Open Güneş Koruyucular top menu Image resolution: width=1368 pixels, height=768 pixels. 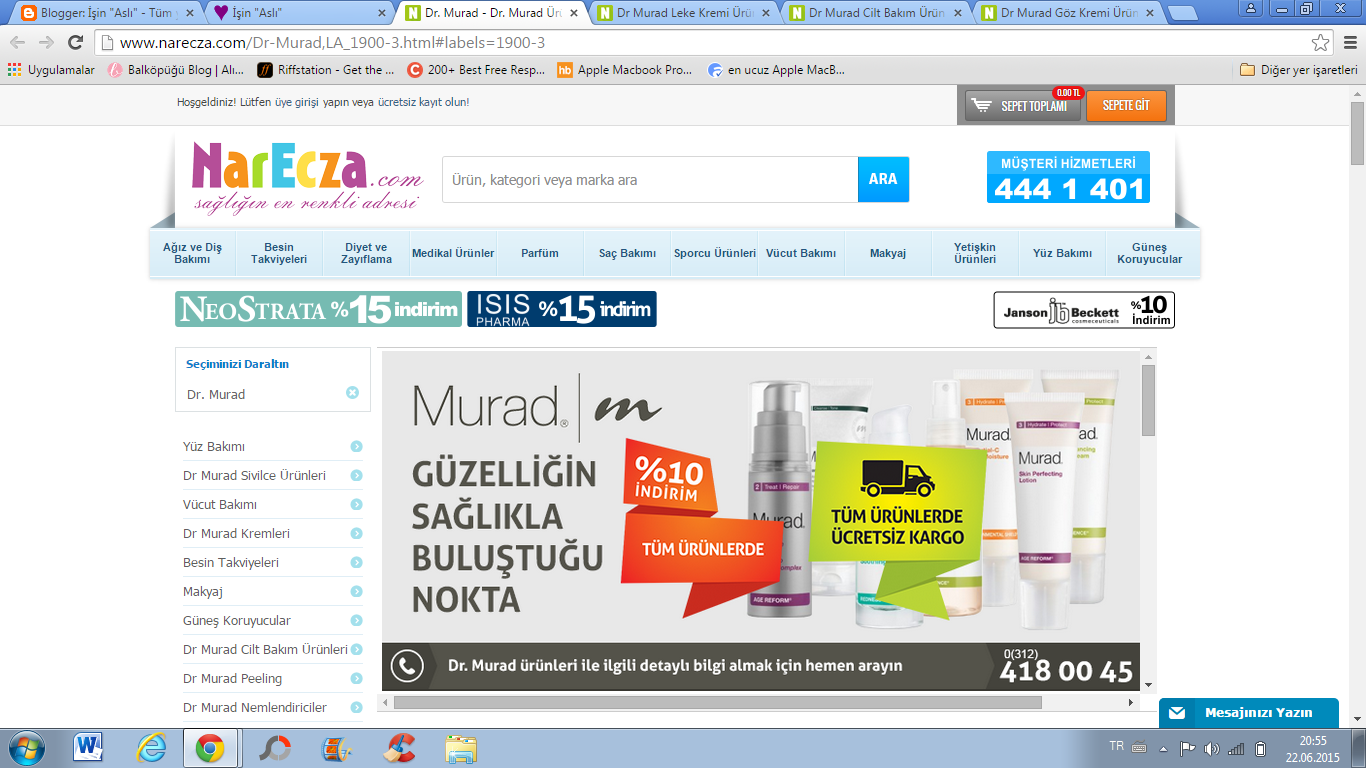tap(1149, 253)
